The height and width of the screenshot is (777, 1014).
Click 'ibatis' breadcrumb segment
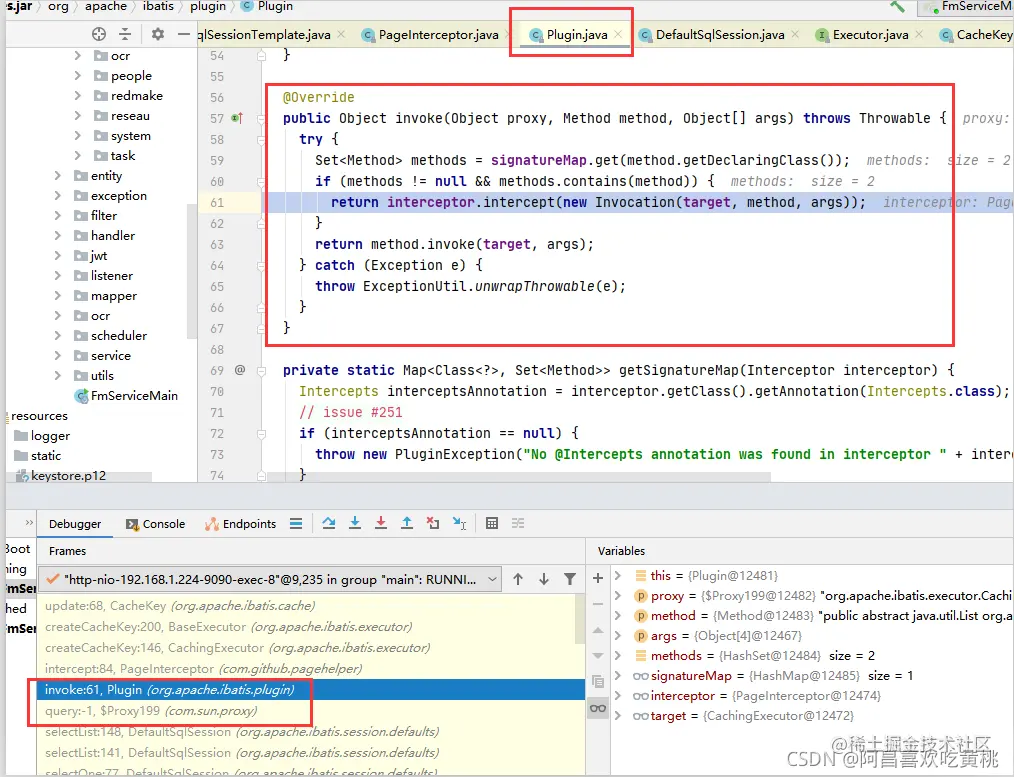coord(158,6)
